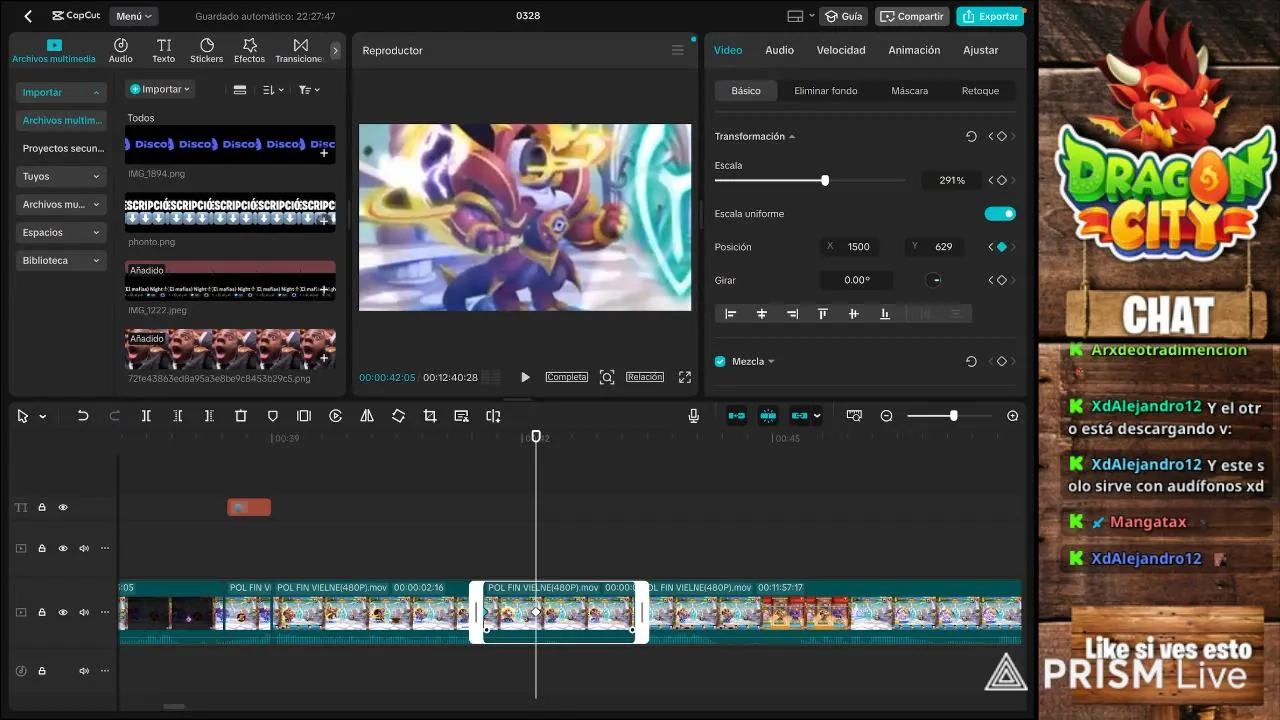Screen dimensions: 1280x720
Task: Zoom out the timeline with minus icon
Action: coord(886,416)
